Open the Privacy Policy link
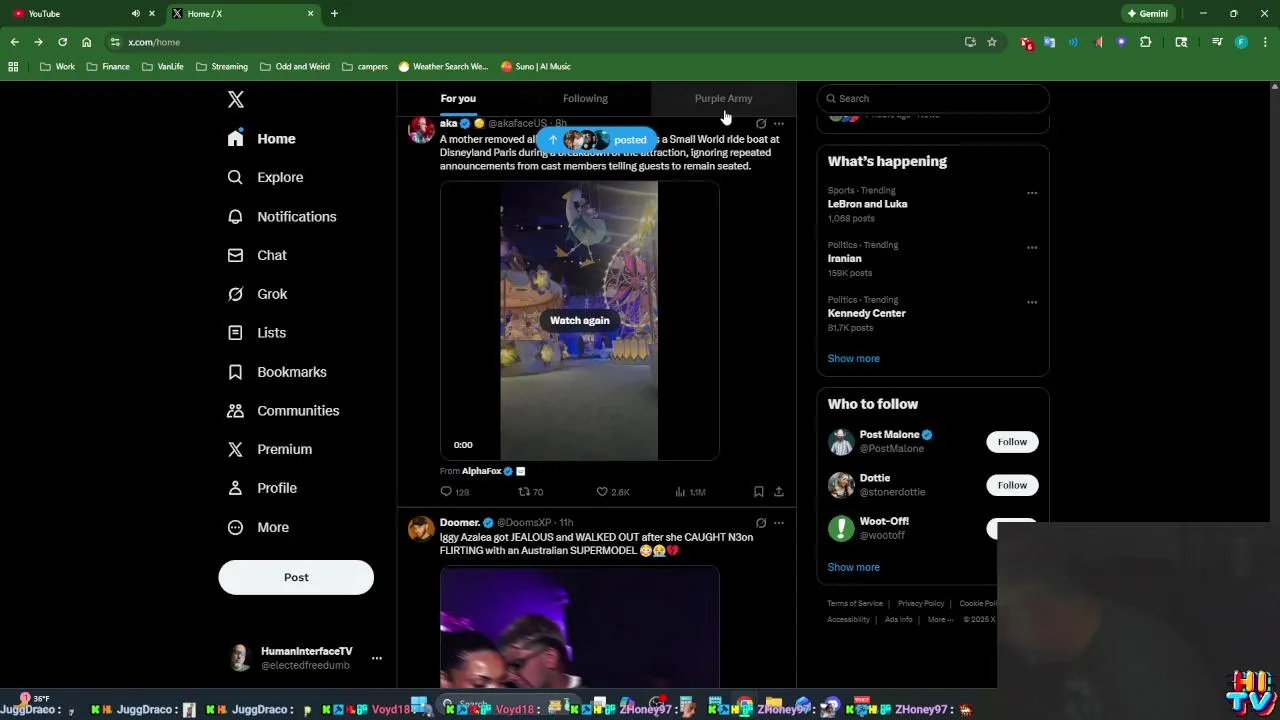 click(x=921, y=603)
